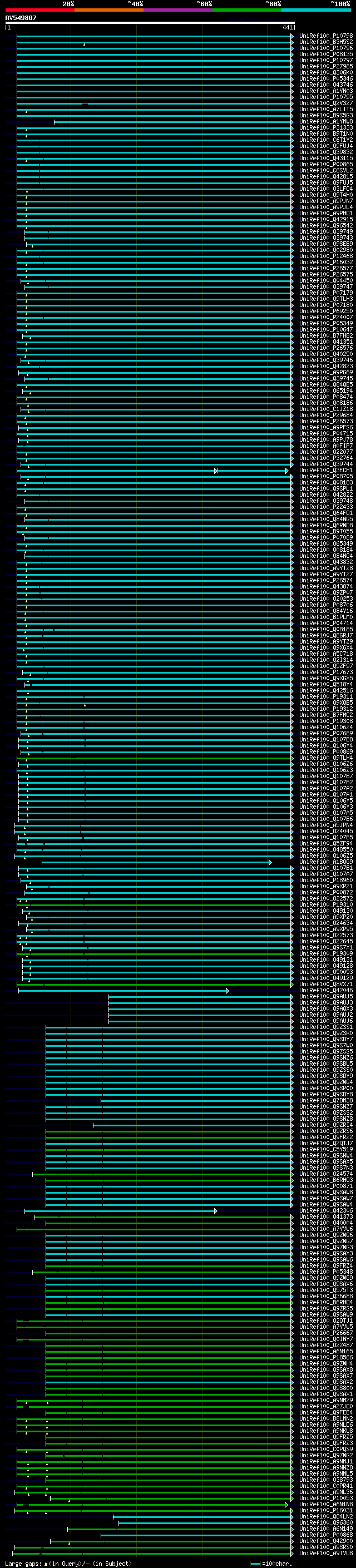This screenshot has height=1568, width=356.
Task: Click the green ~80% legend segment
Action: tap(247, 10)
